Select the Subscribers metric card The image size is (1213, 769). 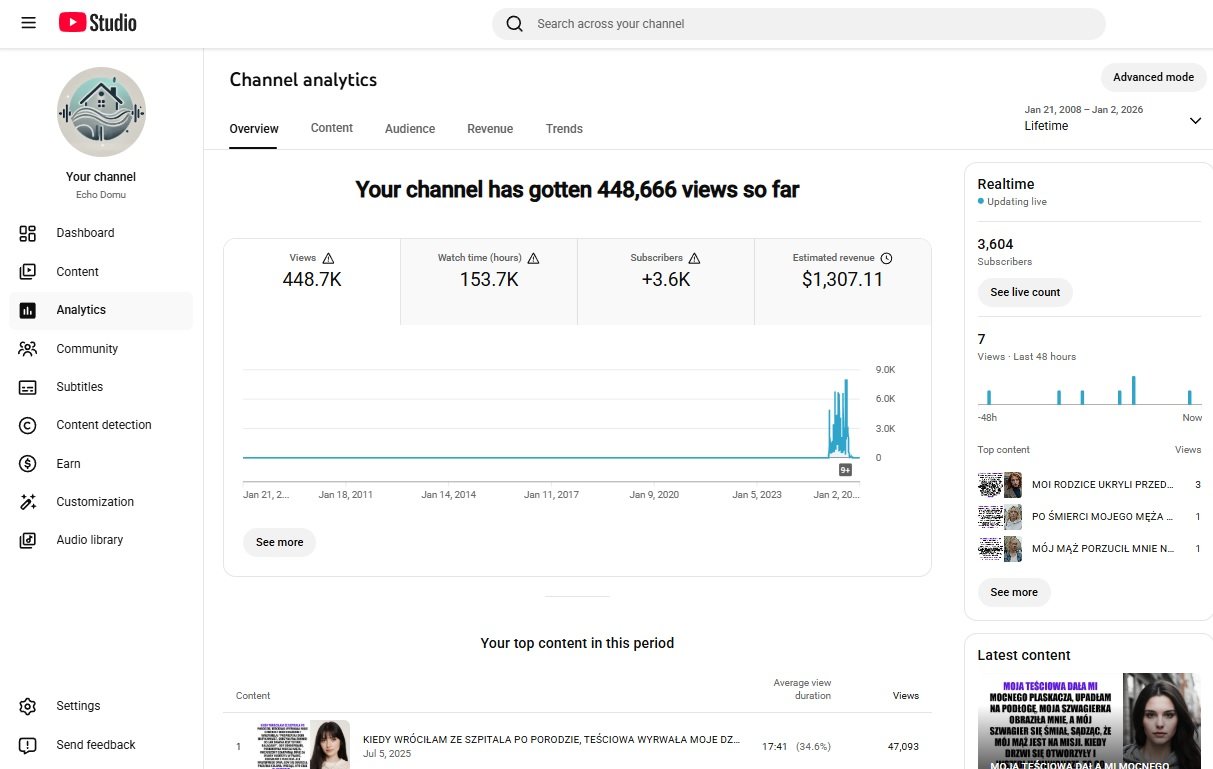(x=666, y=282)
